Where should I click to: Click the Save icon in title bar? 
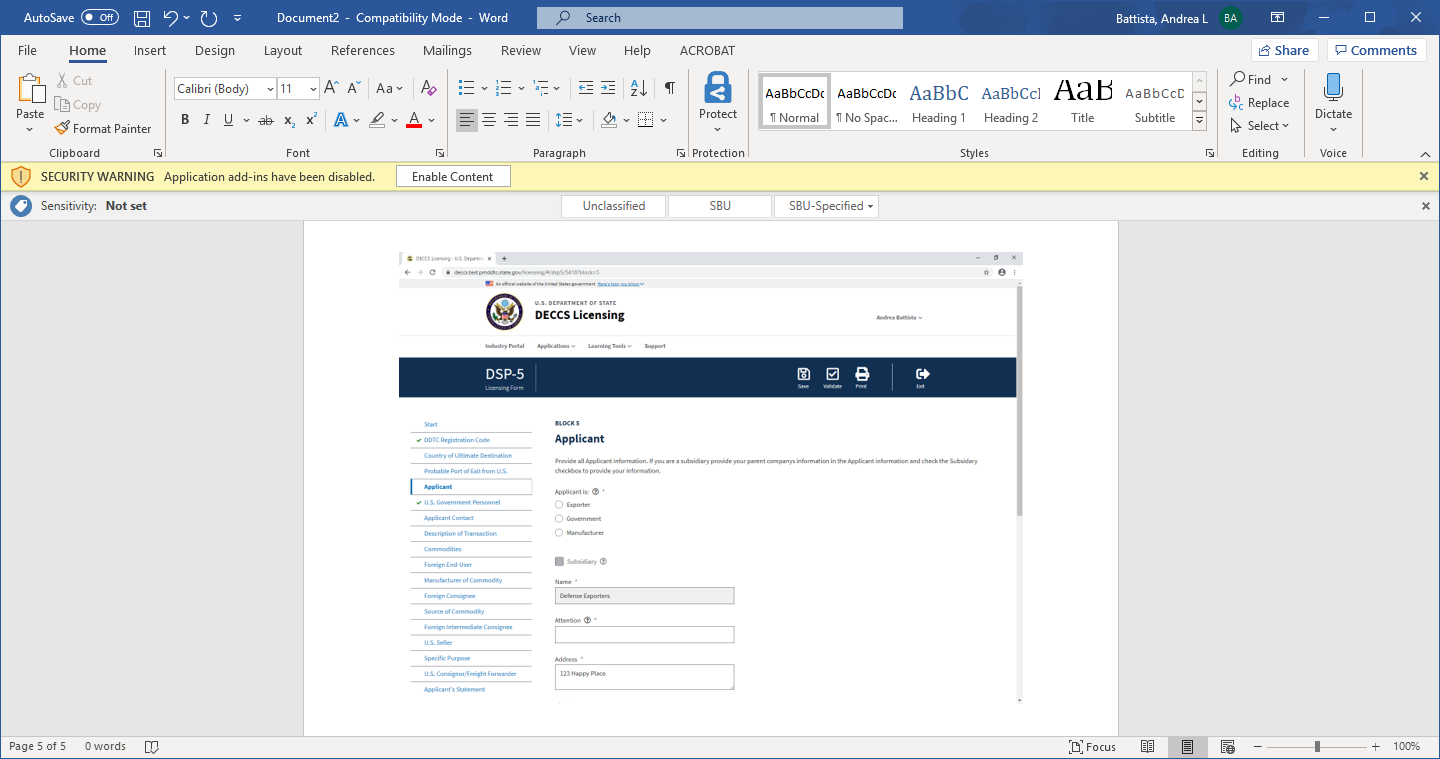coord(142,18)
